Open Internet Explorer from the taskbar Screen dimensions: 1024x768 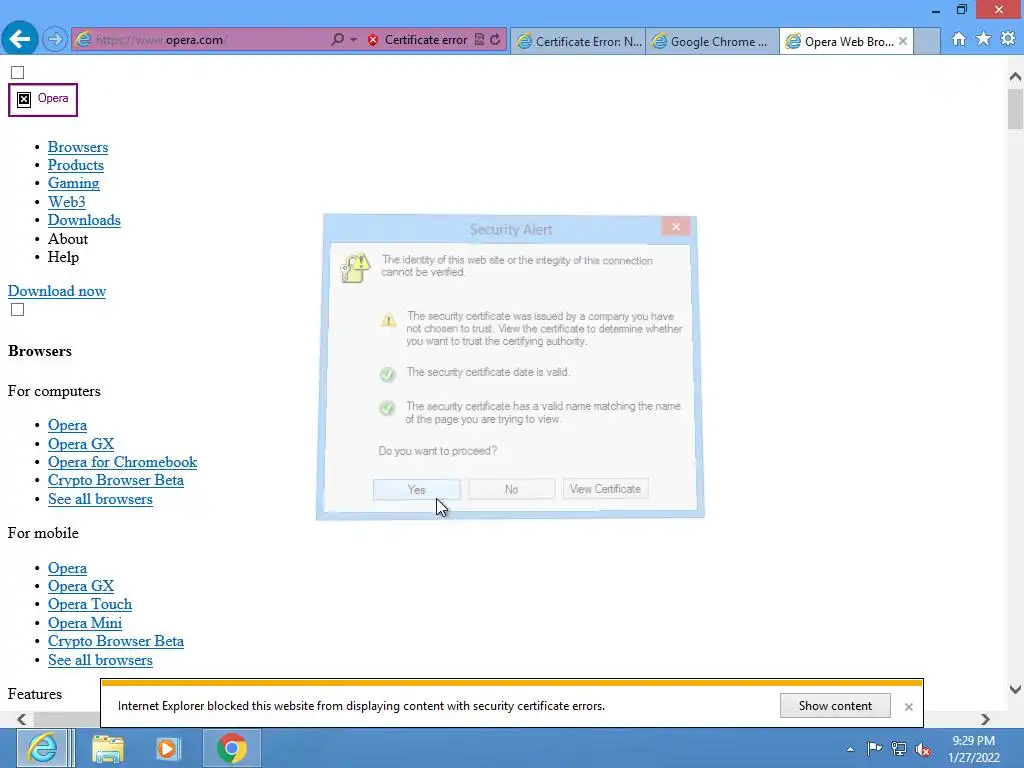pos(42,748)
